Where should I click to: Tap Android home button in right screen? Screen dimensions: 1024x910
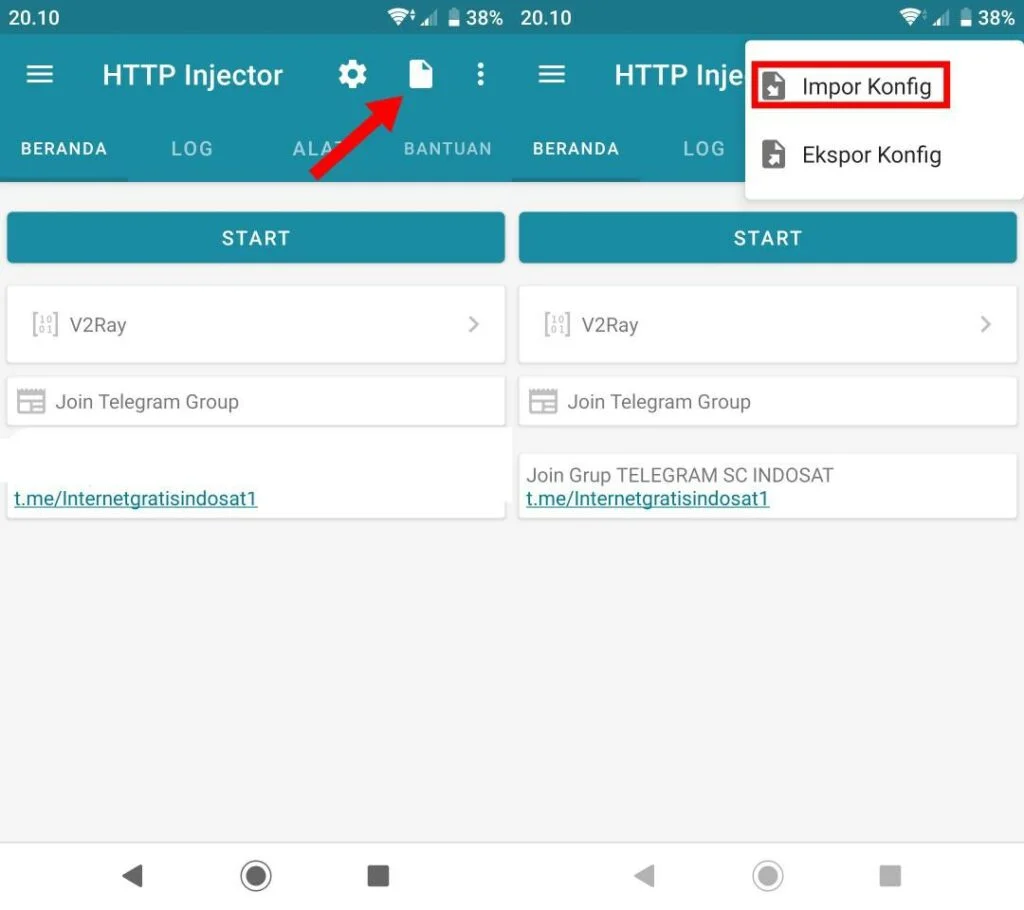[767, 875]
